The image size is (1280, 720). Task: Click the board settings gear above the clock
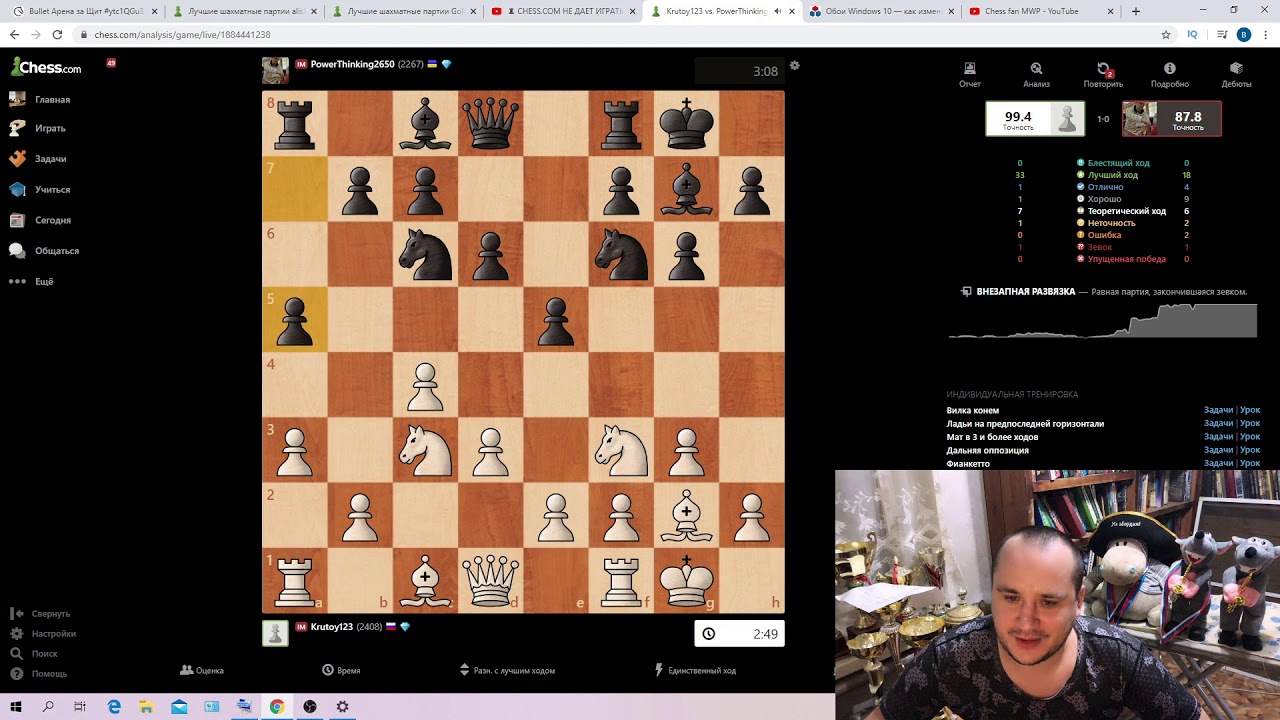point(795,66)
